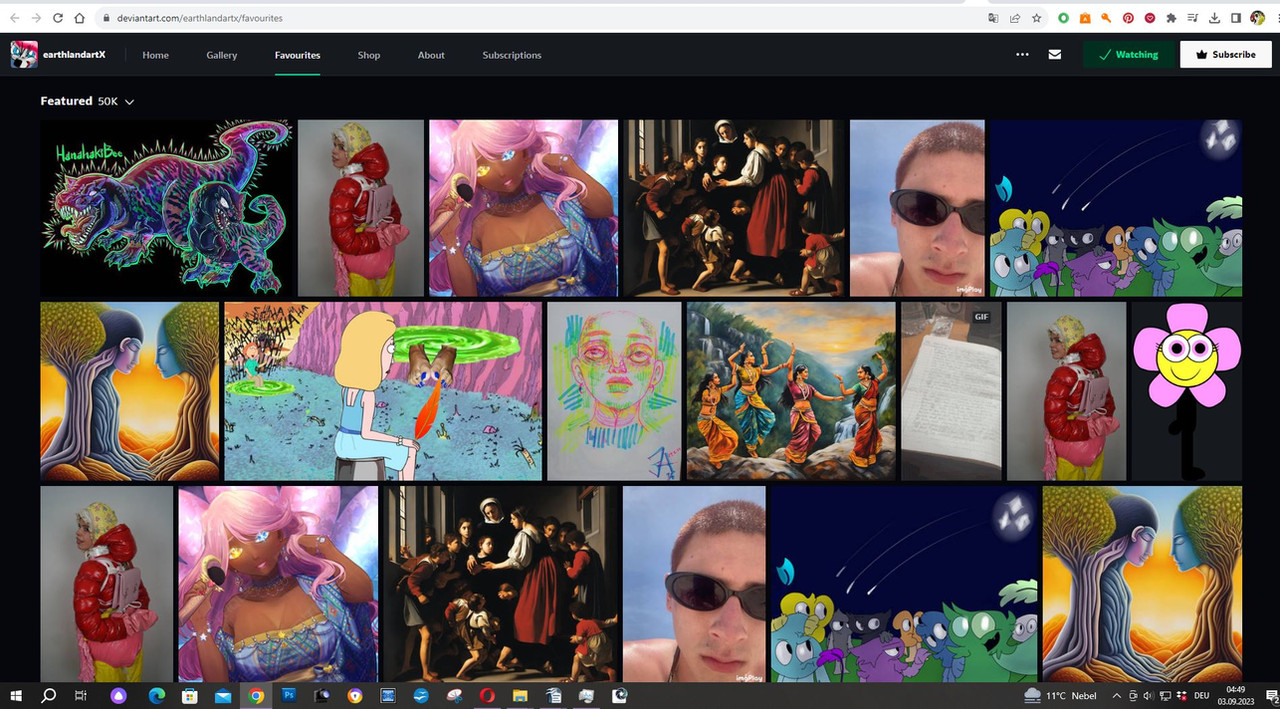Click the Subscribe button

point(1226,55)
